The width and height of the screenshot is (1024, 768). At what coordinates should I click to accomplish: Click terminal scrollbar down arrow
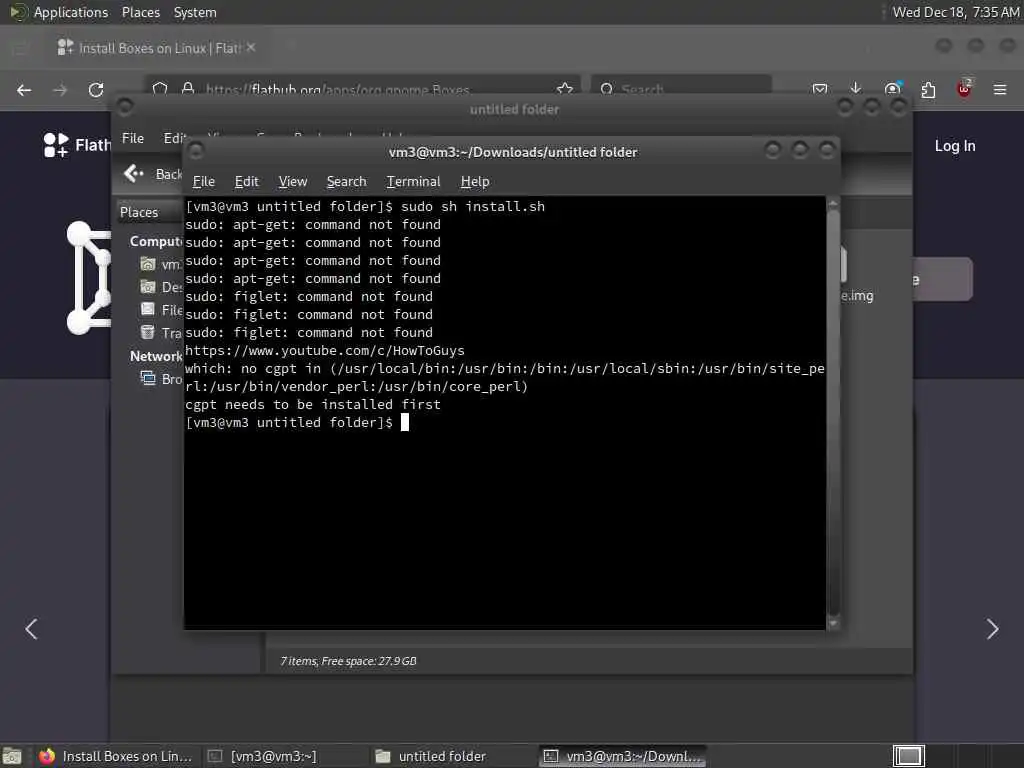point(833,624)
